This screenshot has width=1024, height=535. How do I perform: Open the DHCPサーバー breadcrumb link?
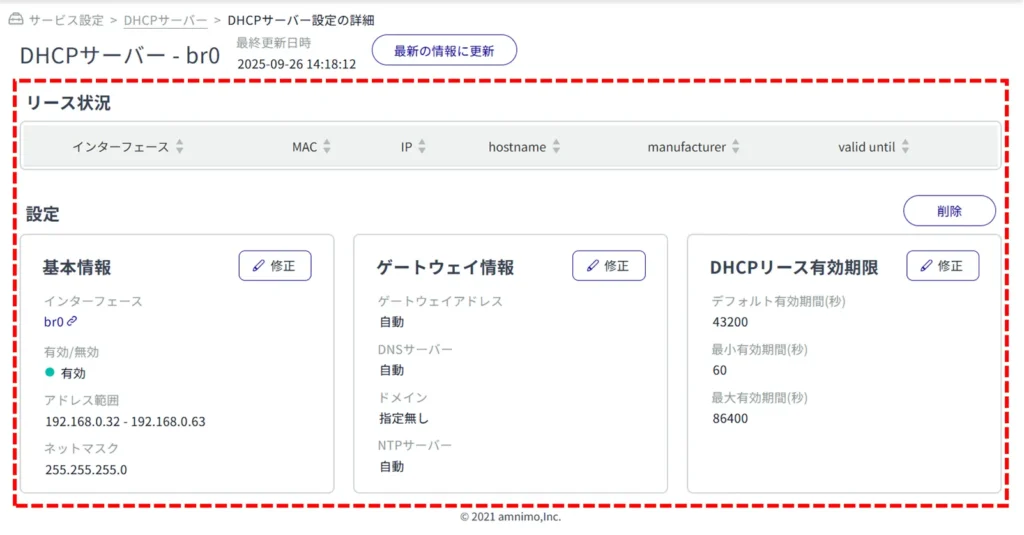(165, 20)
